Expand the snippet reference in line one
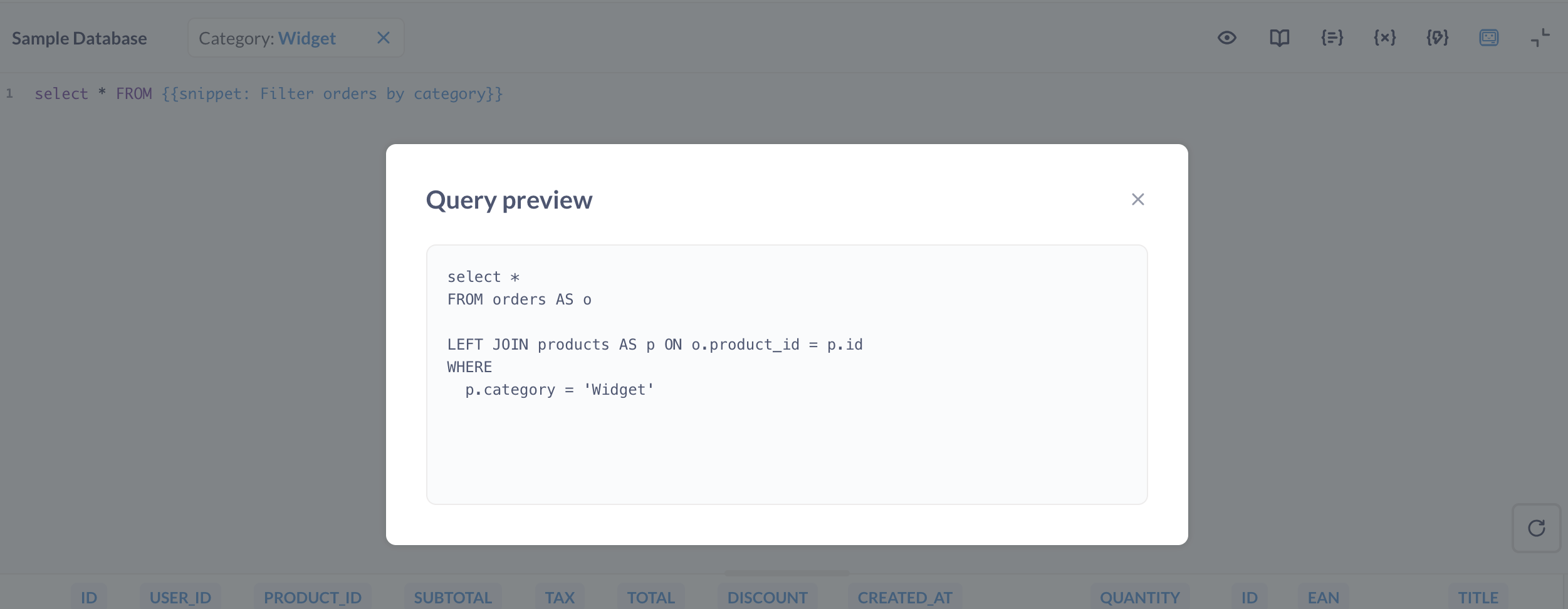The image size is (1568, 609). 332,93
